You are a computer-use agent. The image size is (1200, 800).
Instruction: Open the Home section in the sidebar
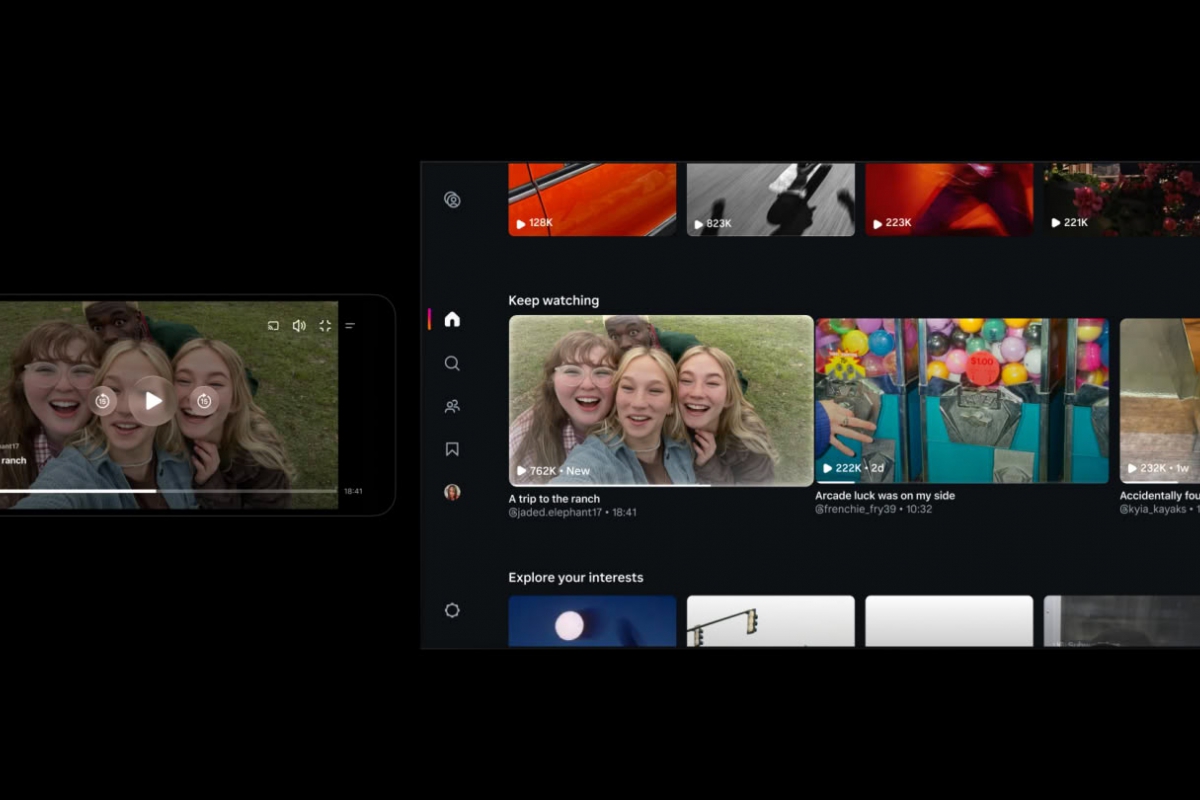[452, 319]
